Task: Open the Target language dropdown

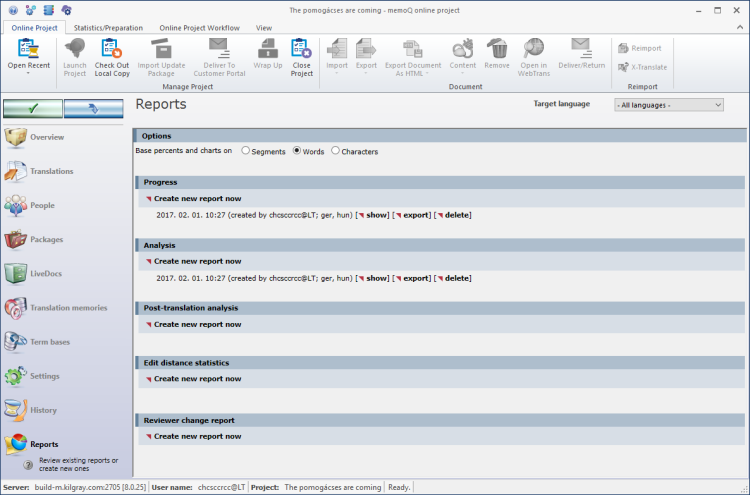Action: 668,104
